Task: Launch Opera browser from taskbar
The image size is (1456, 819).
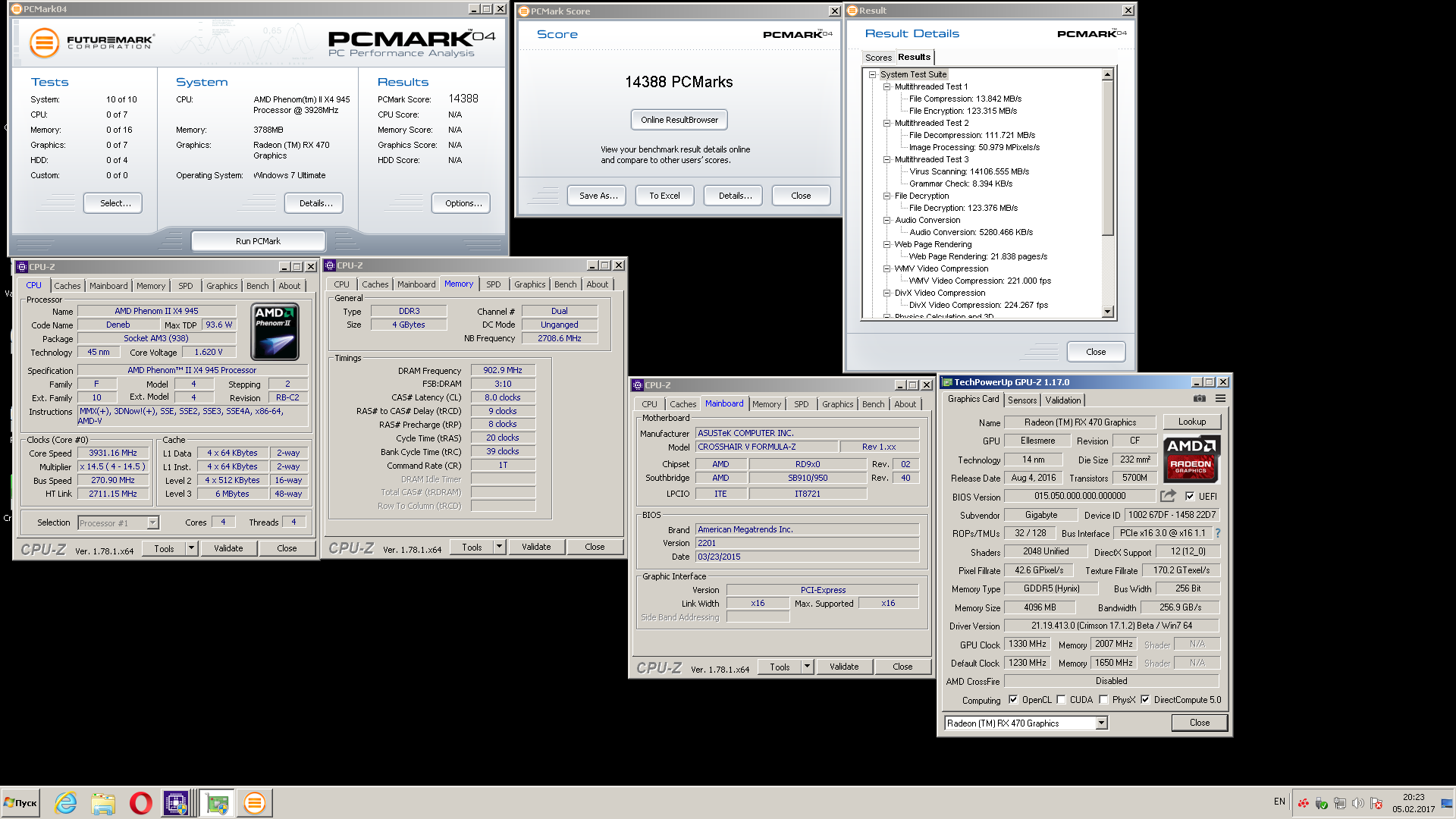Action: point(140,803)
